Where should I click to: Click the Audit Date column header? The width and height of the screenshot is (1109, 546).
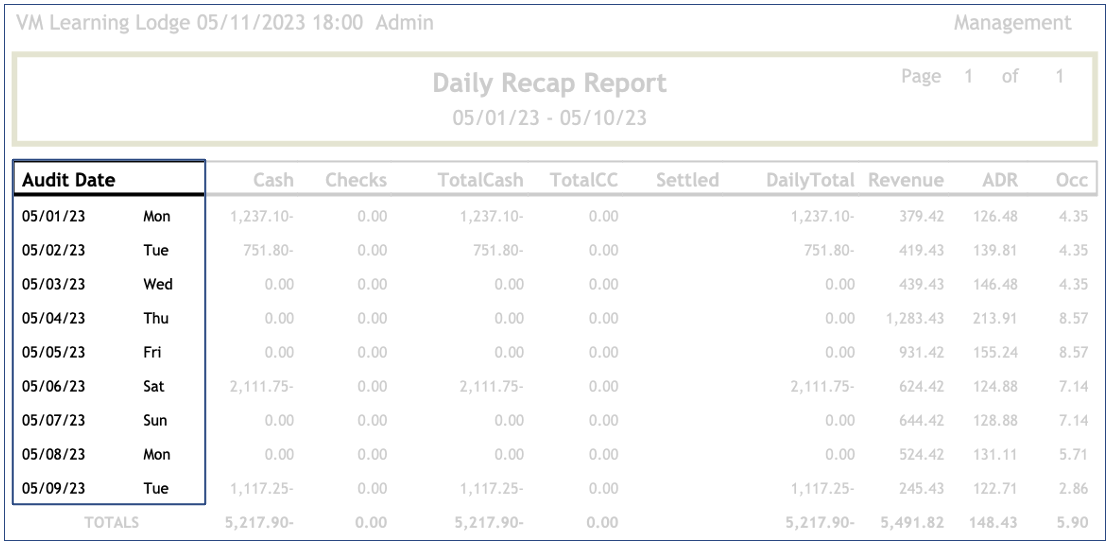pos(69,180)
